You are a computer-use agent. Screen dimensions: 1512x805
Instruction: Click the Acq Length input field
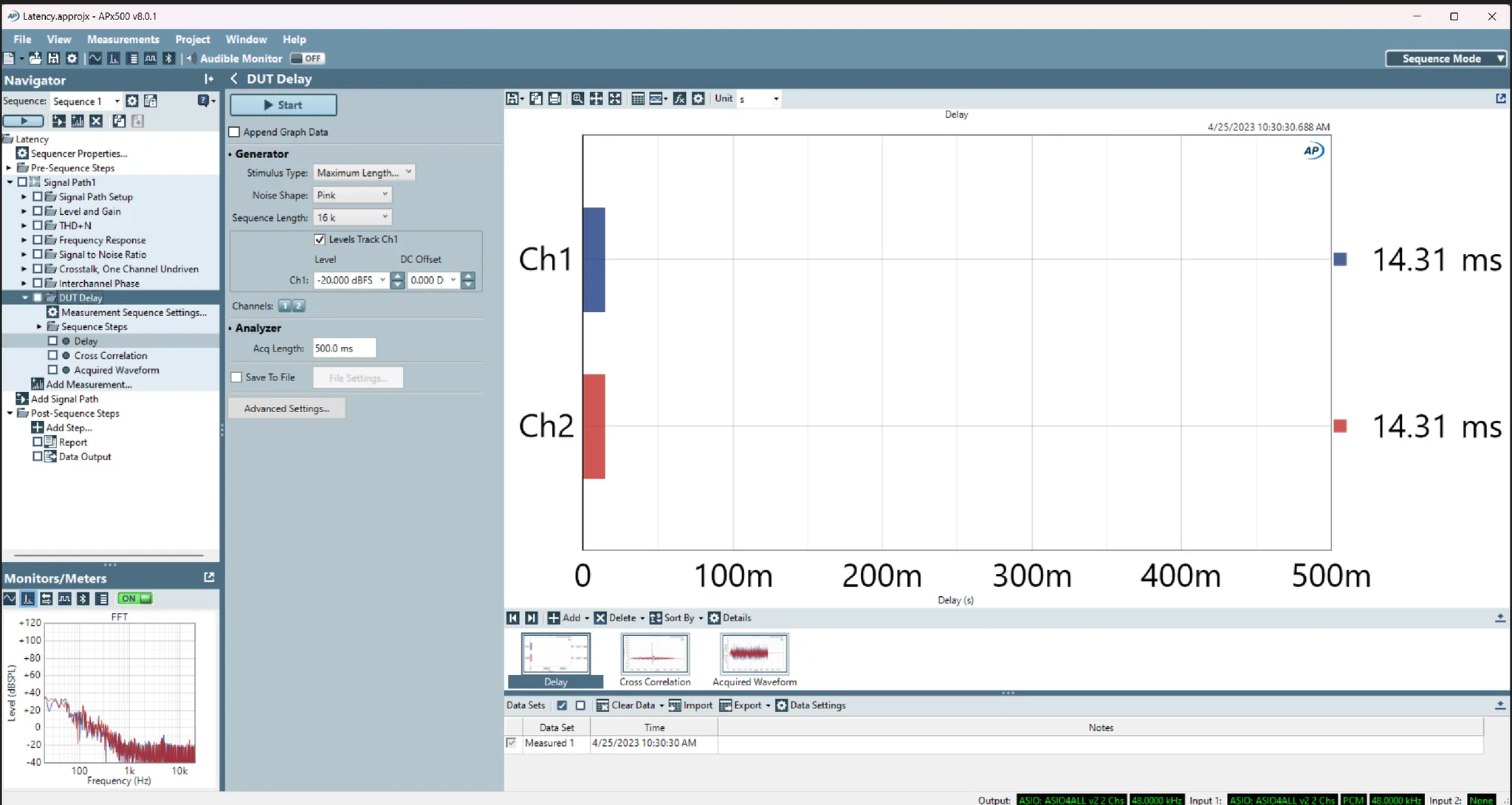344,349
